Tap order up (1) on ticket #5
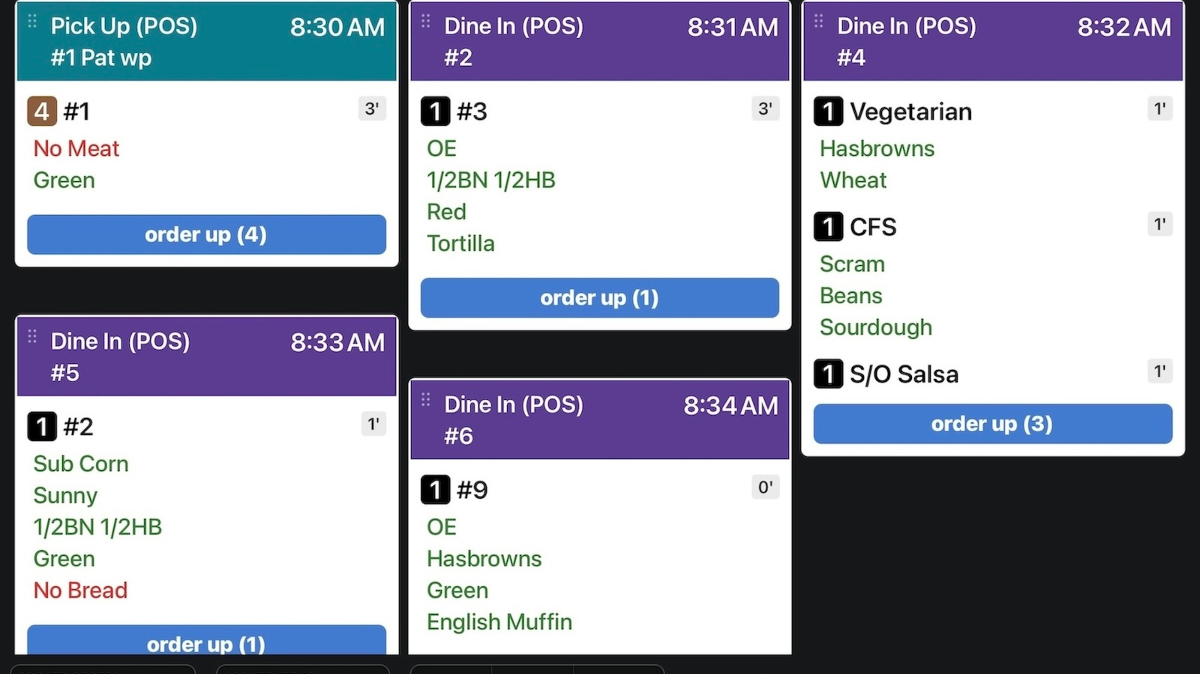This screenshot has width=1200, height=674. coord(206,642)
